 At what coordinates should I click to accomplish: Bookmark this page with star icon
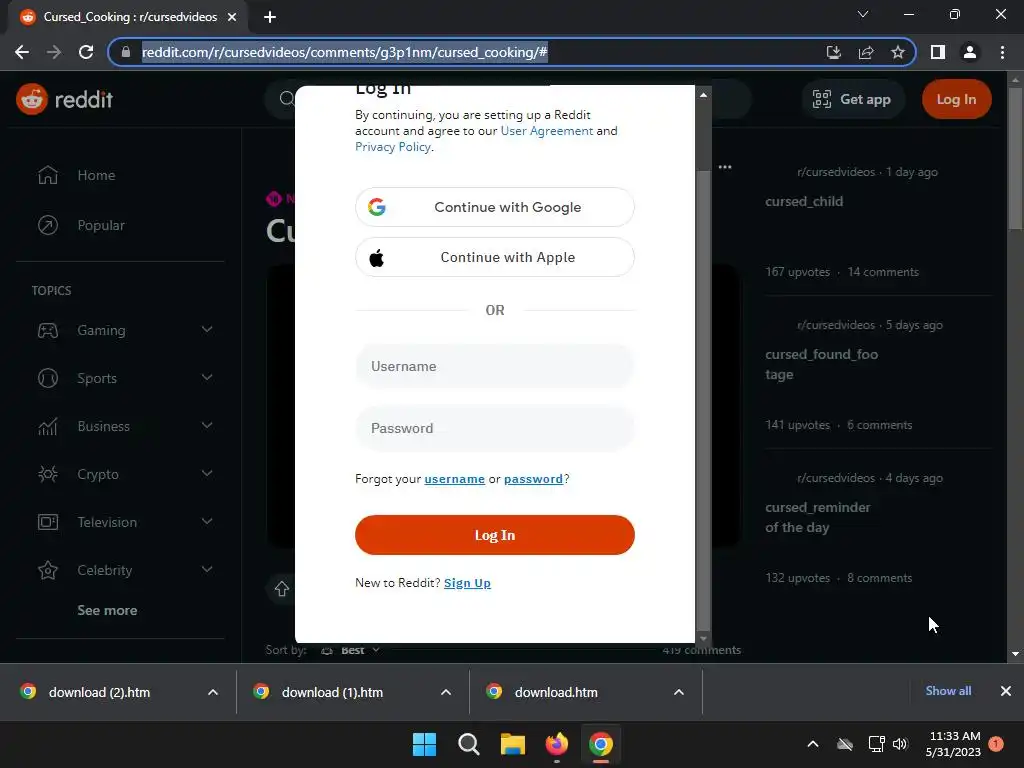pos(898,52)
